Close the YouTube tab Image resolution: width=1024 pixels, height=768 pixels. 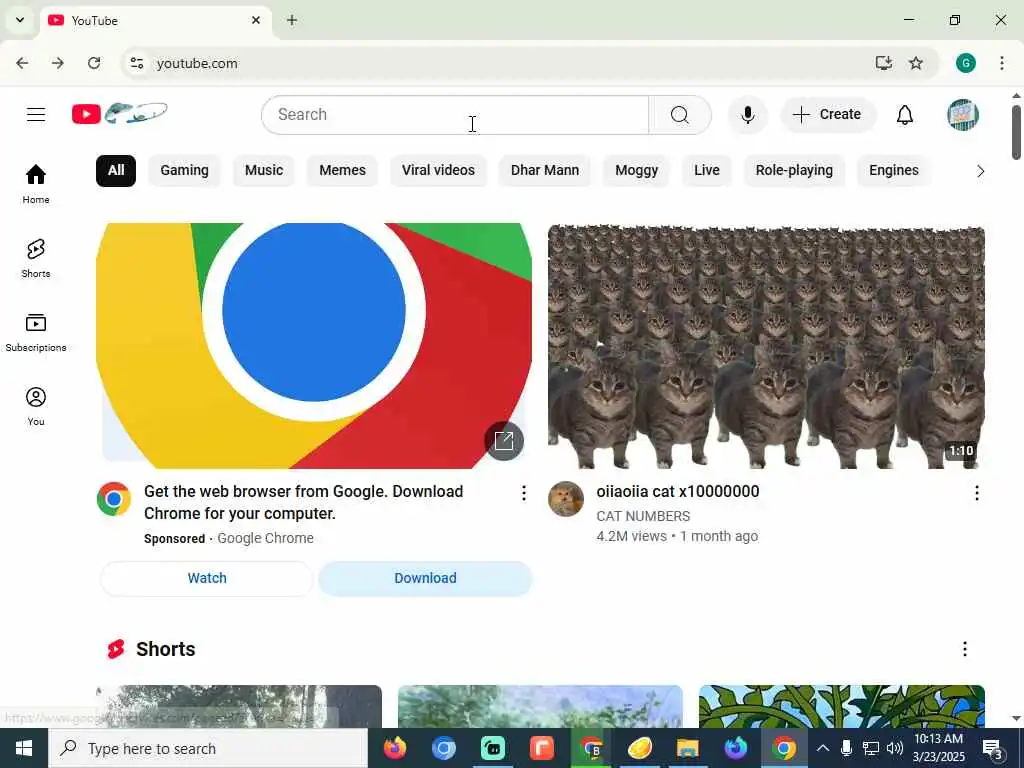tap(256, 20)
